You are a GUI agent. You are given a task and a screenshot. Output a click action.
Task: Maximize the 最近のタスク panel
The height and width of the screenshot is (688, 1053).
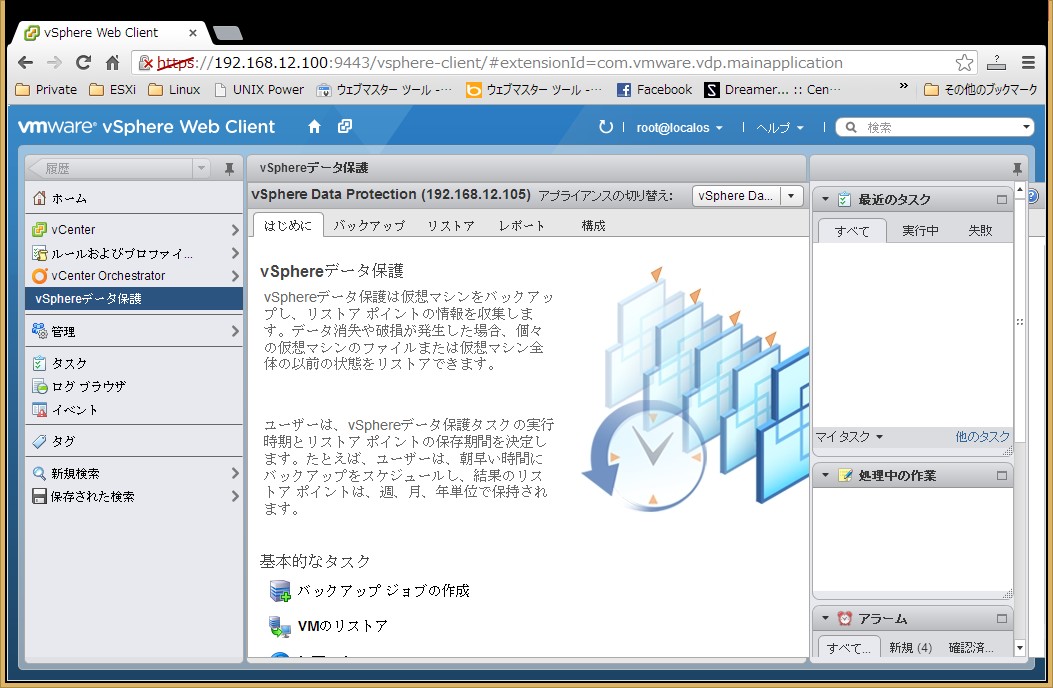pyautogui.click(x=1002, y=200)
